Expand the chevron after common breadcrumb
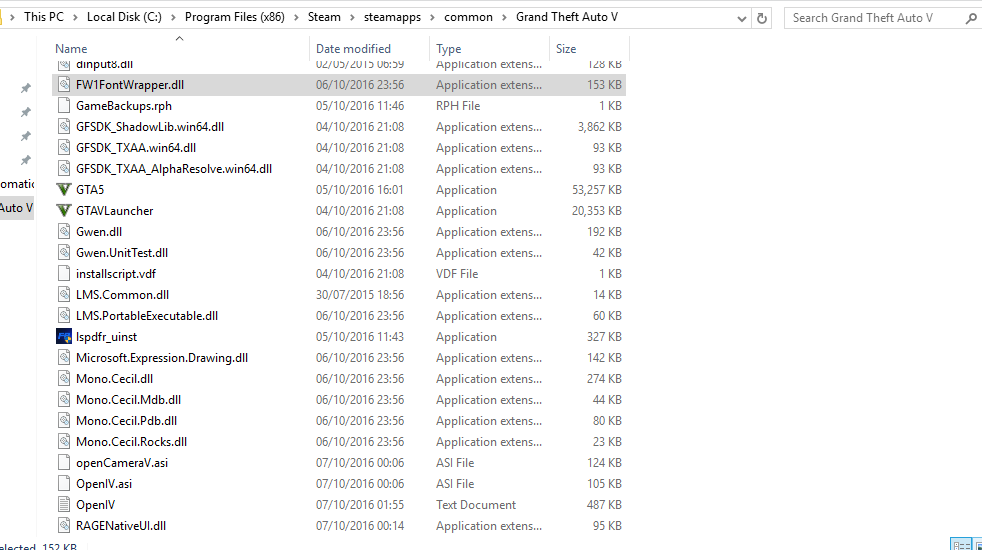Screen dimensions: 982x550 tap(504, 18)
